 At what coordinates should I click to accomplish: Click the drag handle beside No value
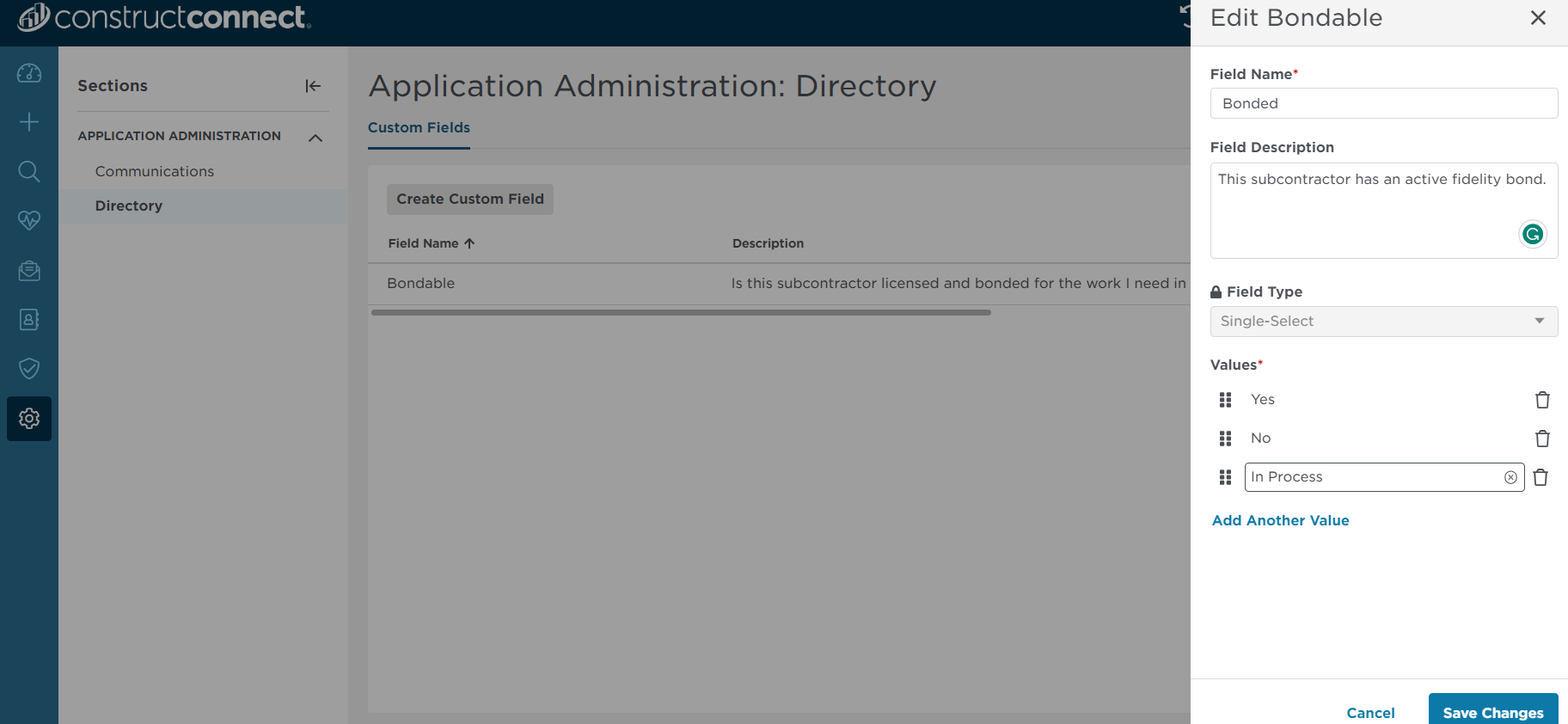click(x=1226, y=439)
